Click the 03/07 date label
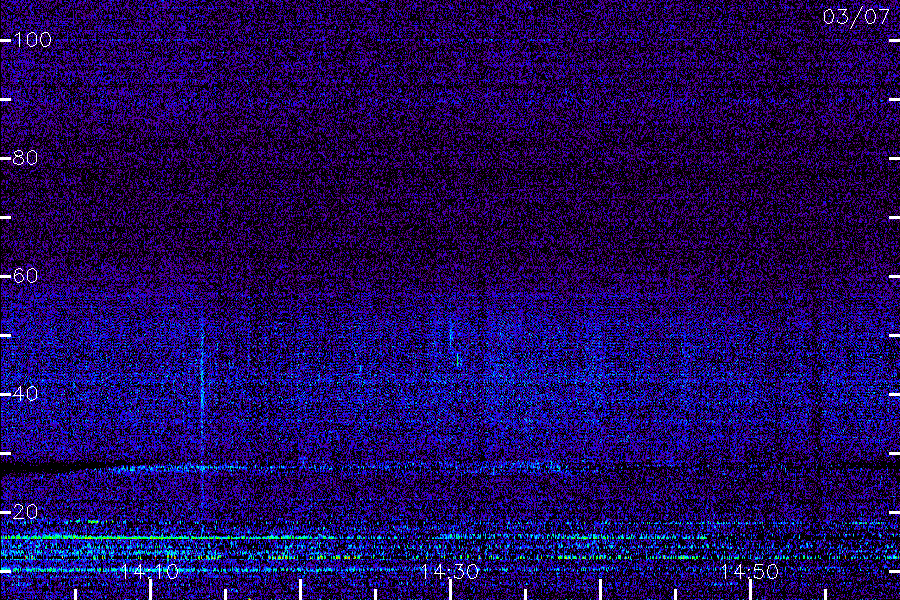This screenshot has width=900, height=600. pyautogui.click(x=856, y=17)
